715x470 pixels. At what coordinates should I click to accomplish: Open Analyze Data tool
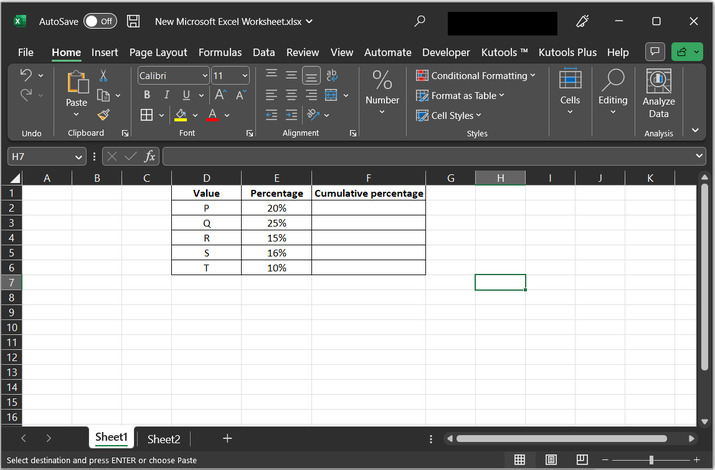click(658, 94)
